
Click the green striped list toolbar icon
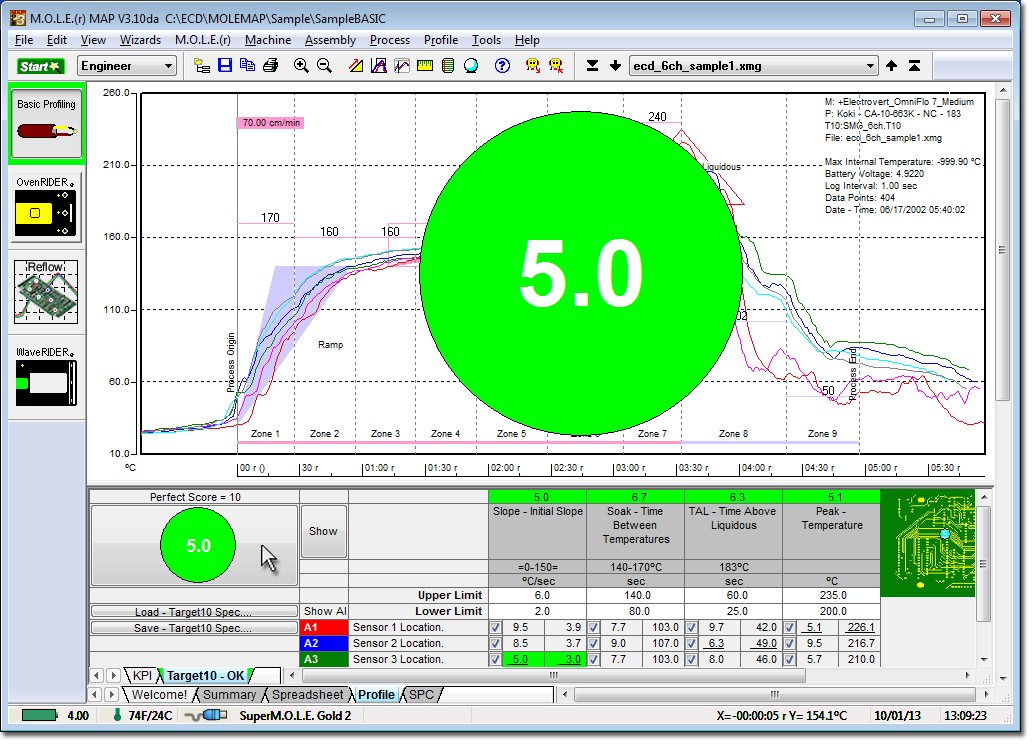tap(448, 66)
